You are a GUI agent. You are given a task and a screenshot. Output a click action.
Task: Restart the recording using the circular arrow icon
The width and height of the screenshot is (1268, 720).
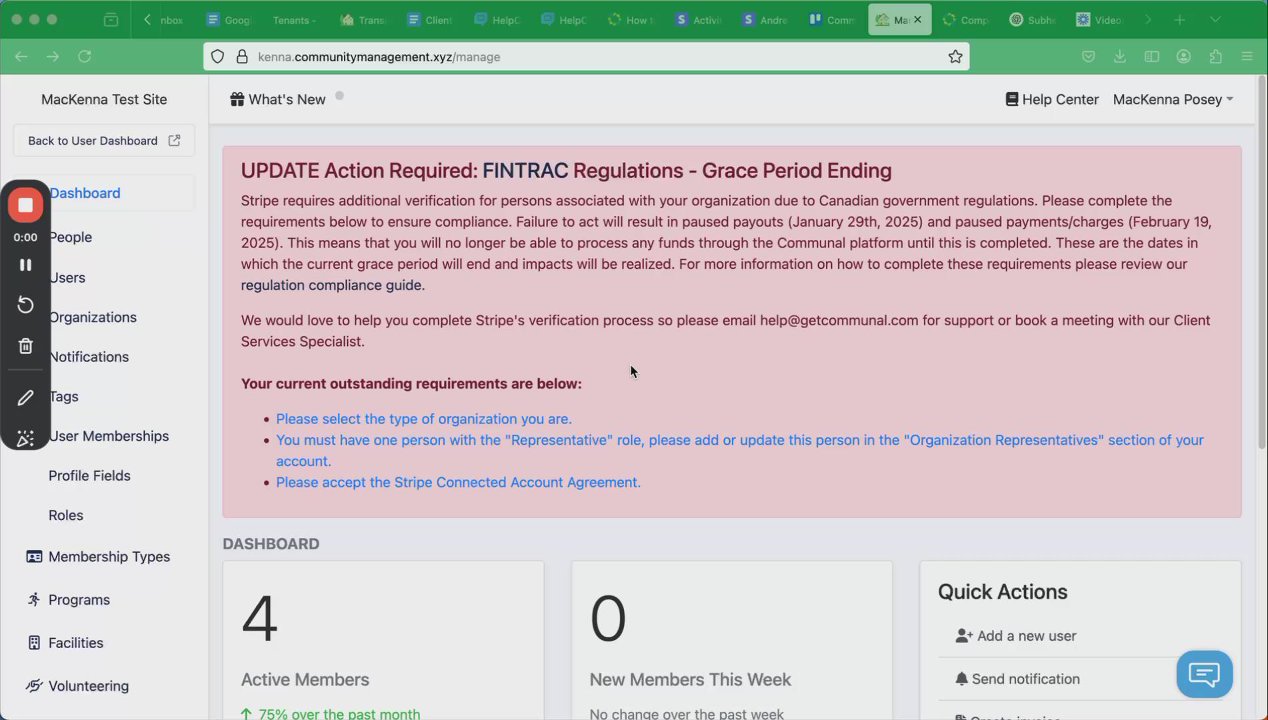point(26,305)
